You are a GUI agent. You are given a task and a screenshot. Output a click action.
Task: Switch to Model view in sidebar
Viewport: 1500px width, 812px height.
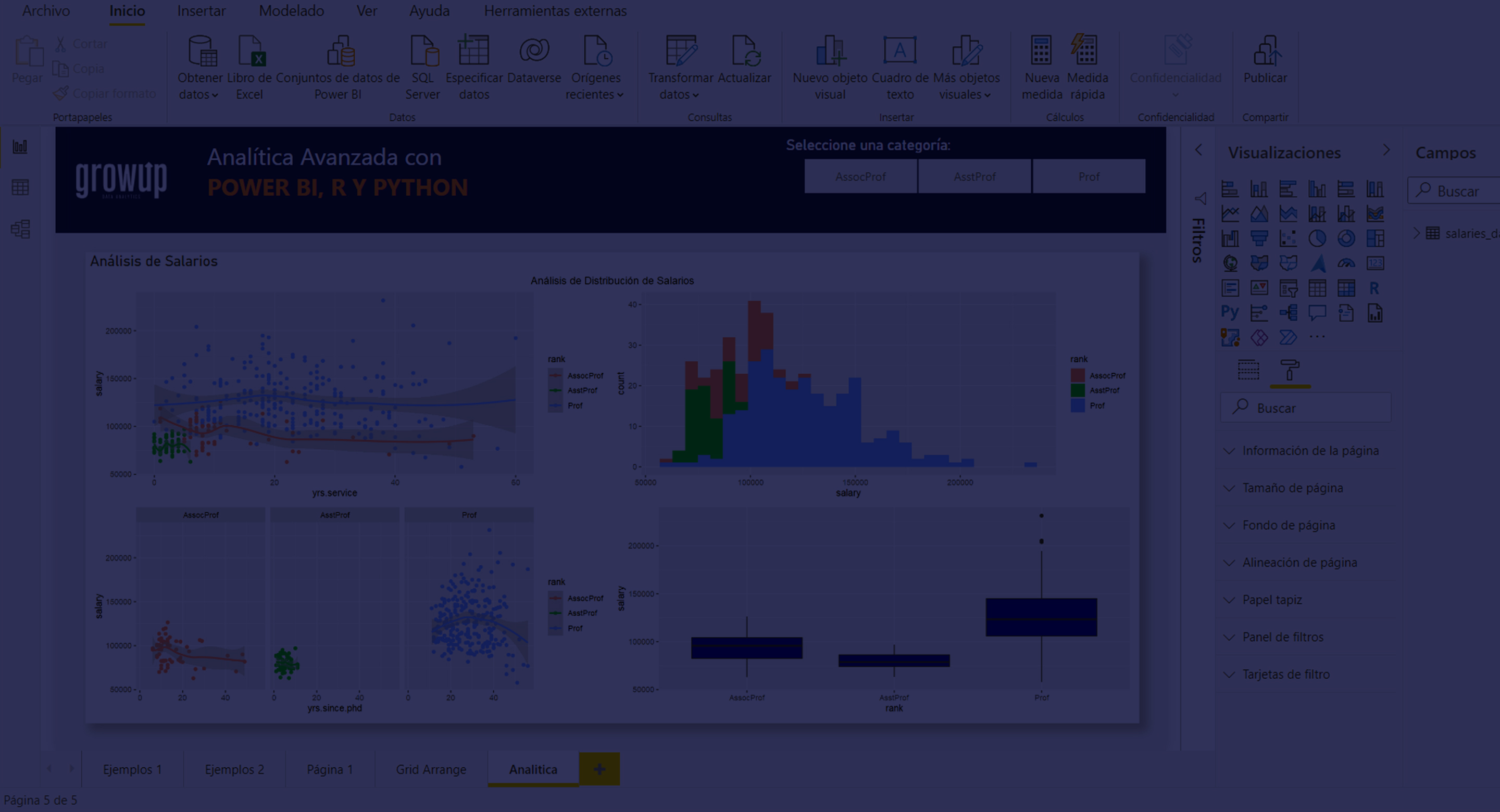[20, 230]
